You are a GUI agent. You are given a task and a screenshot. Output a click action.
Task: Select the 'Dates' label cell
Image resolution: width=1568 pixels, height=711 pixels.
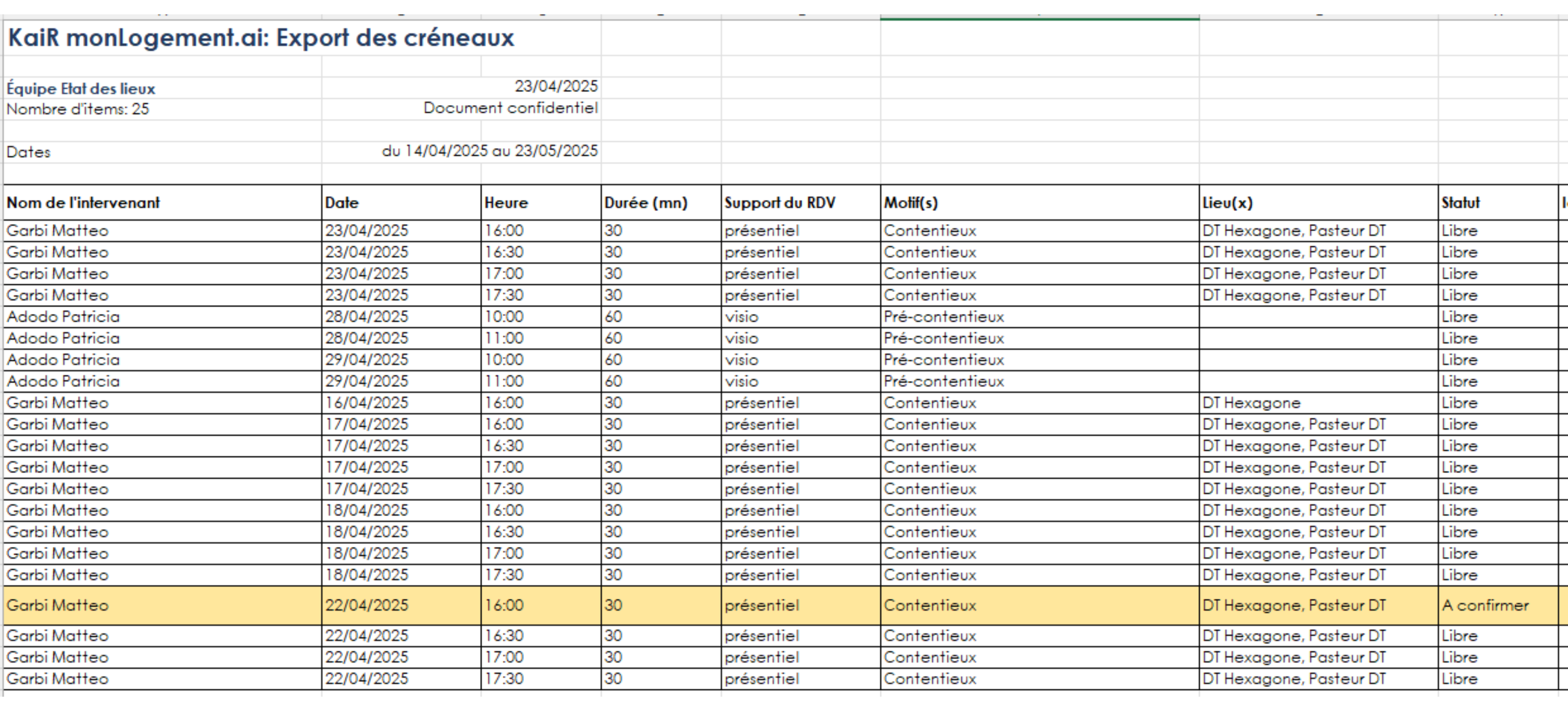29,152
